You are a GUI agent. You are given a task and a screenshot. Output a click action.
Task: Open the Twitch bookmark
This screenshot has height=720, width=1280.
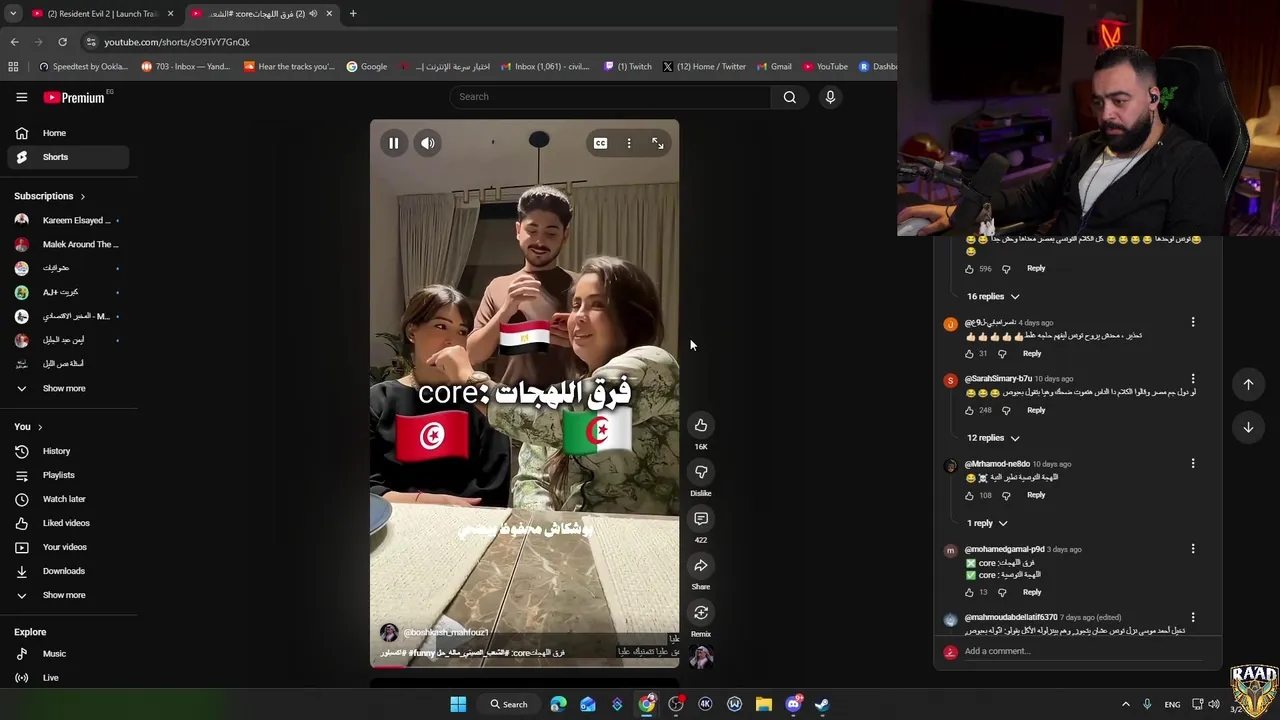coord(628,67)
